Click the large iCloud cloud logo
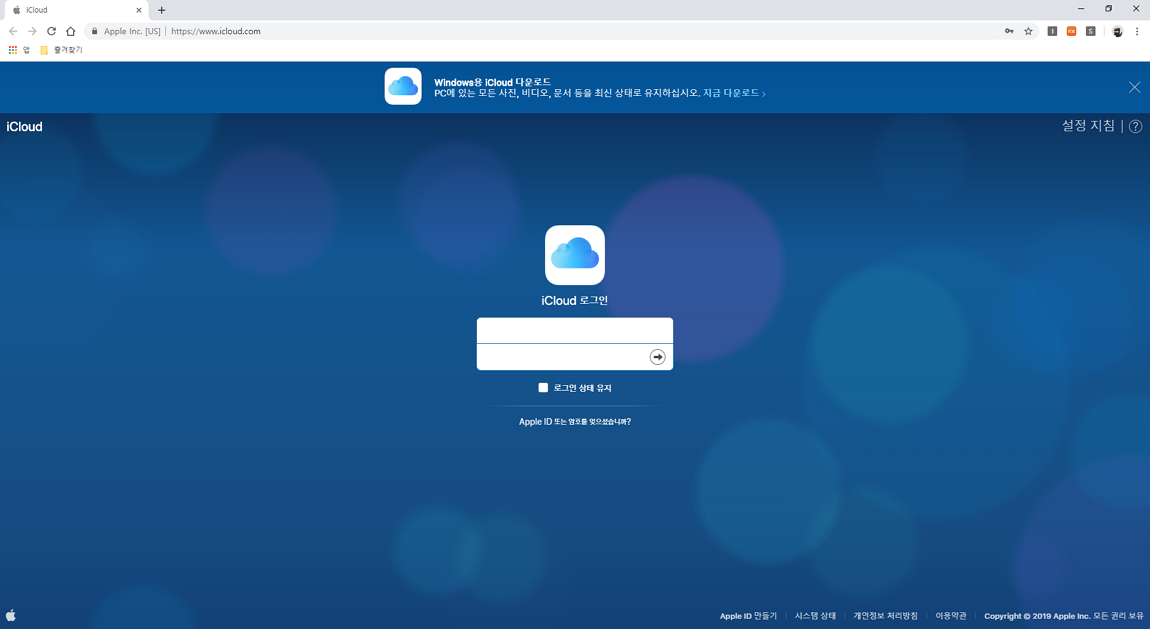Screen dimensions: 1150x629 pyautogui.click(x=575, y=255)
